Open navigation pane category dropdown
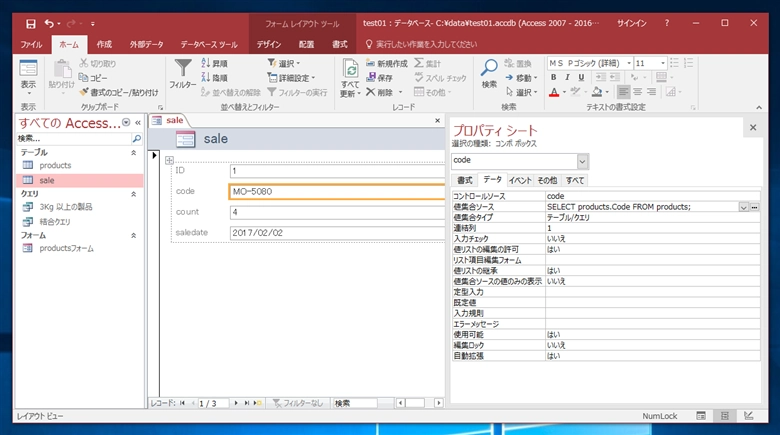The width and height of the screenshot is (780, 435). [x=126, y=122]
